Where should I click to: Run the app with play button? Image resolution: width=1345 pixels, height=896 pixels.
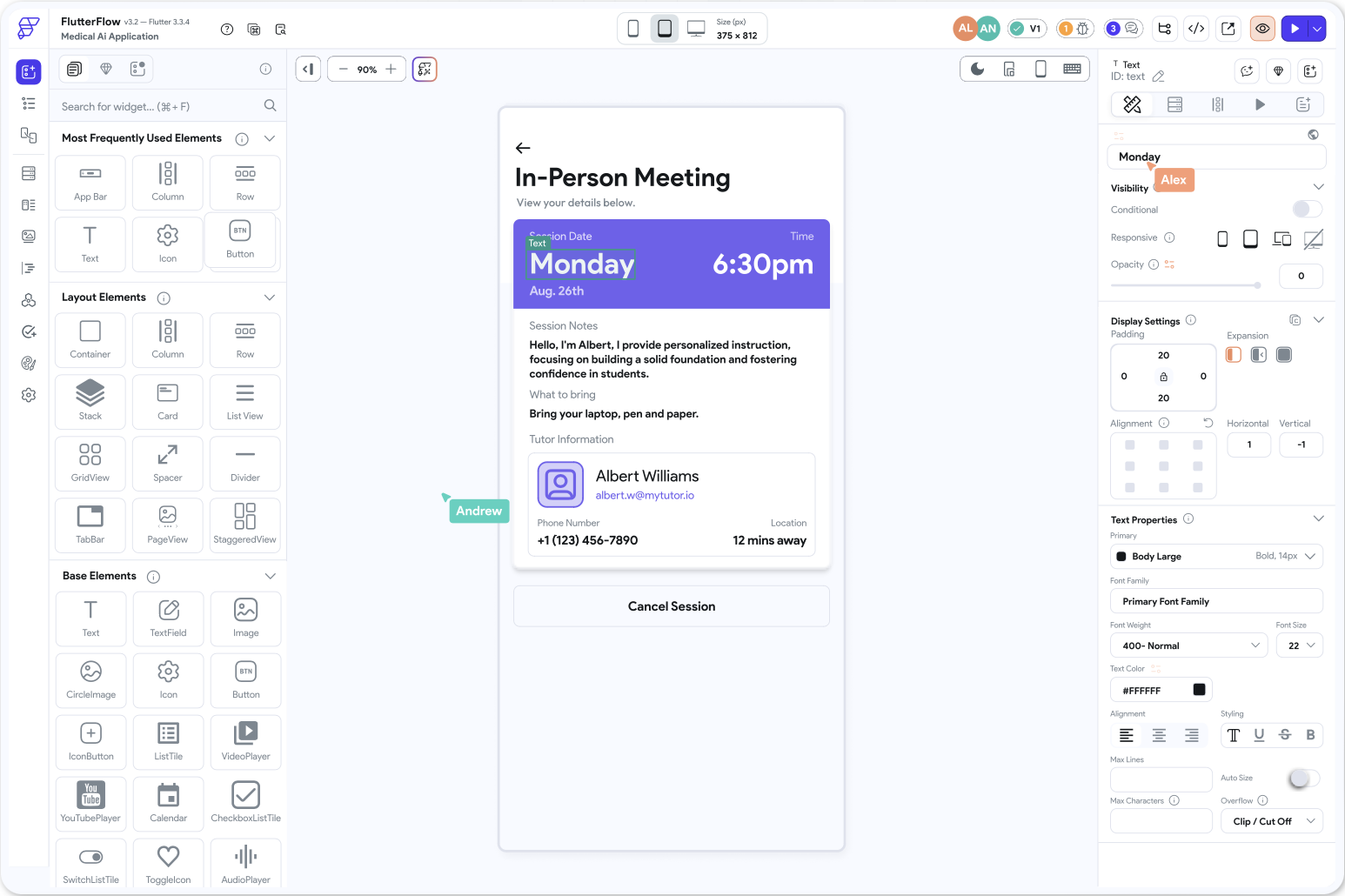click(x=1295, y=29)
